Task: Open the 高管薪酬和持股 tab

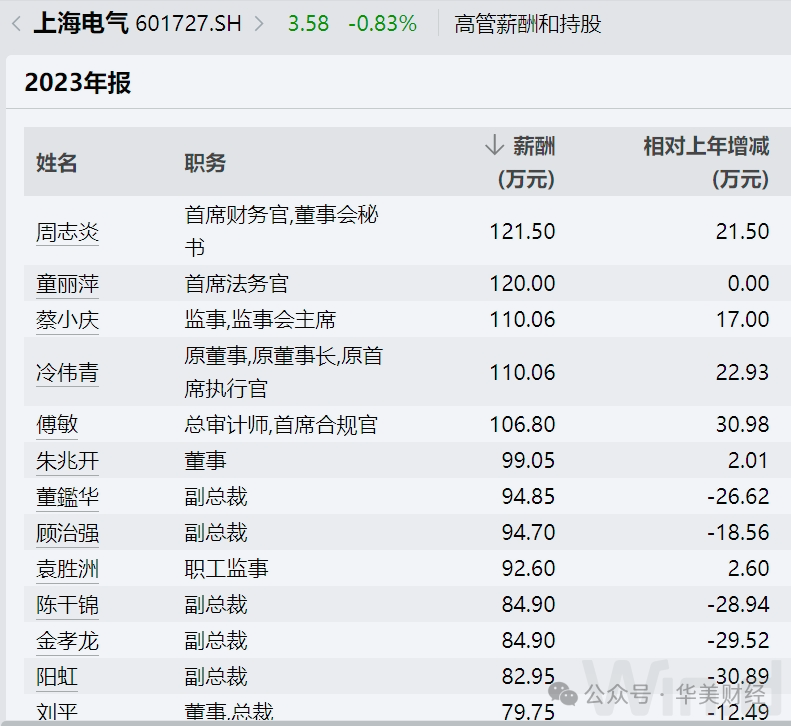Action: [x=528, y=24]
